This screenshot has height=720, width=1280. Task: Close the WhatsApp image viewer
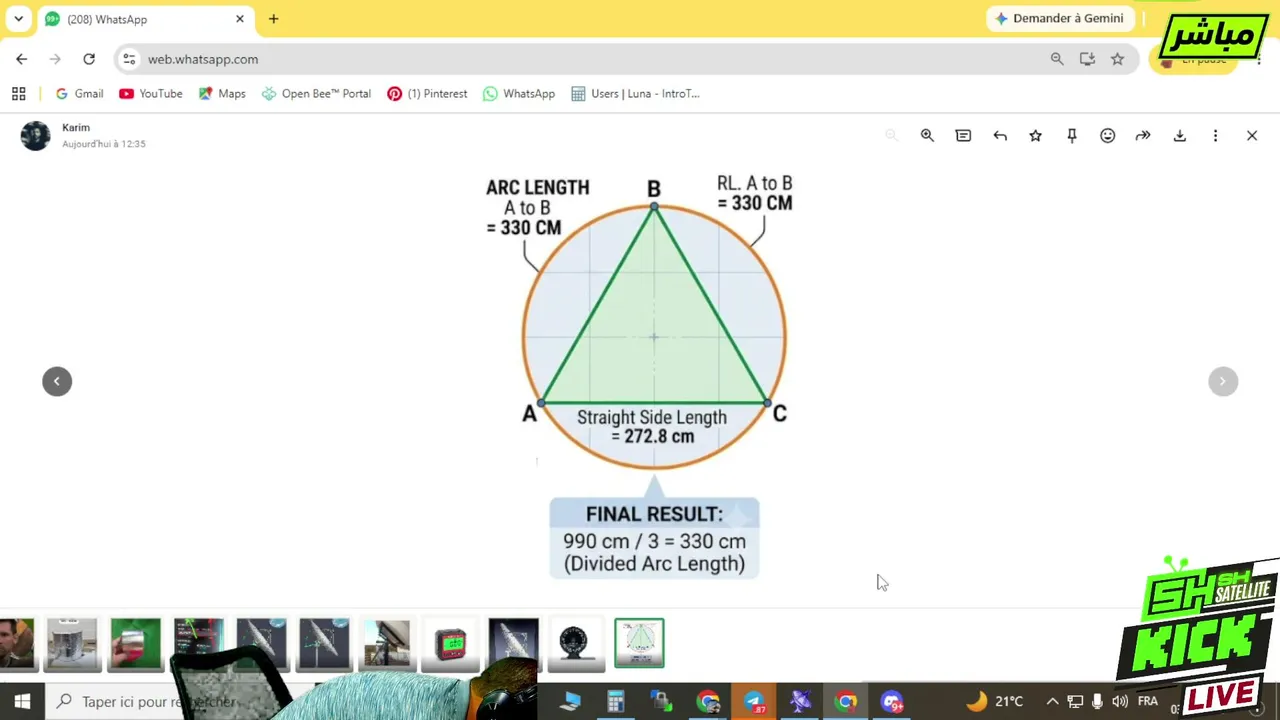click(1252, 135)
